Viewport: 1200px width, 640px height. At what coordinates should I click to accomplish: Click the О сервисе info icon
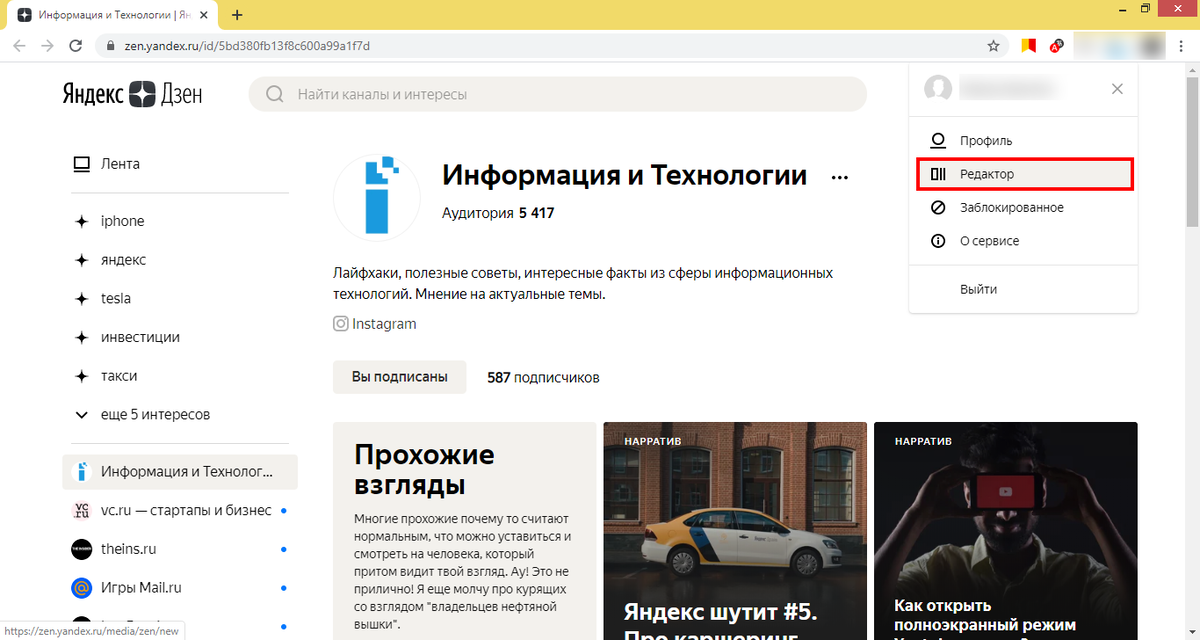tap(938, 241)
